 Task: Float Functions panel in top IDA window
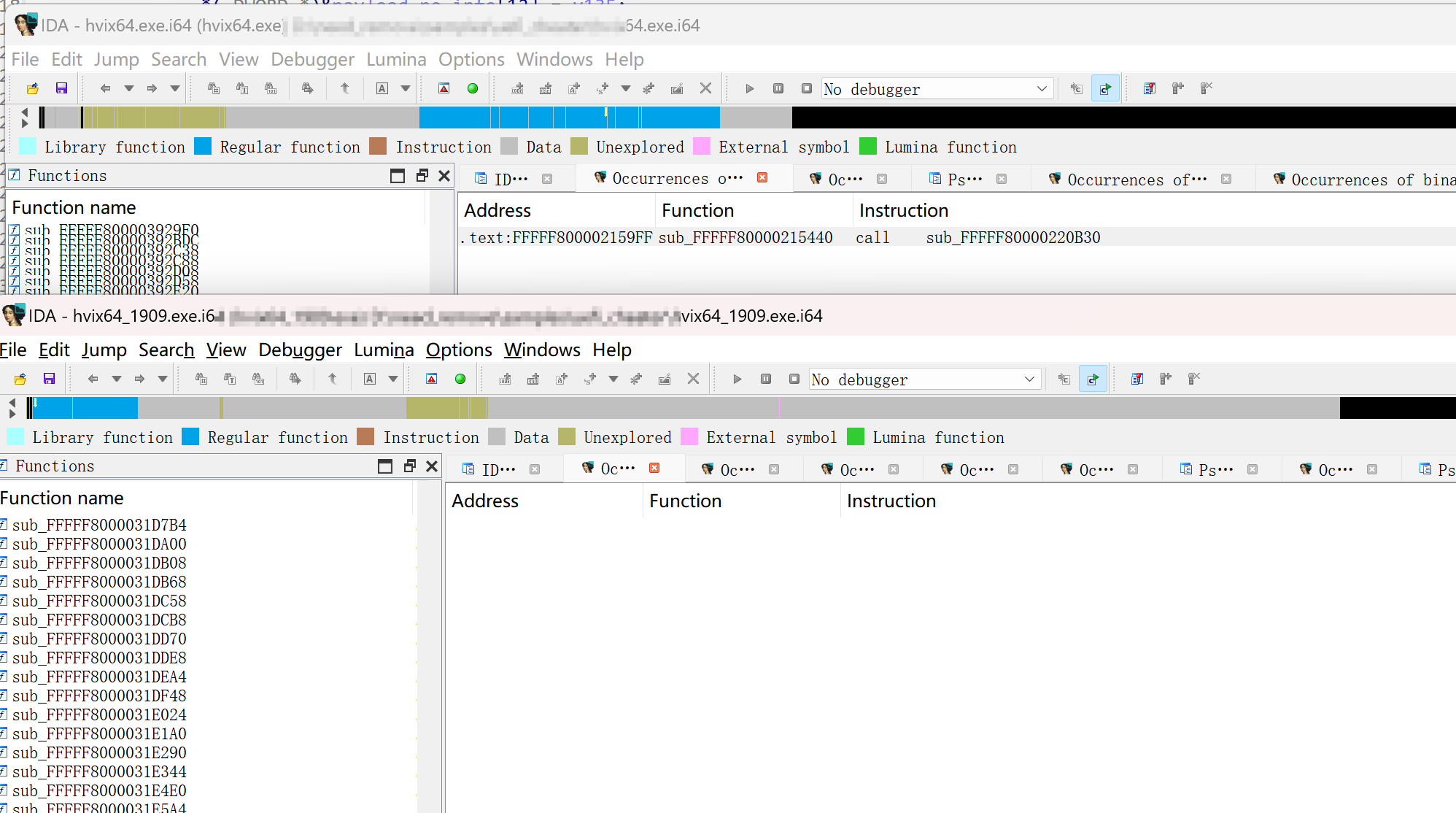pos(422,176)
